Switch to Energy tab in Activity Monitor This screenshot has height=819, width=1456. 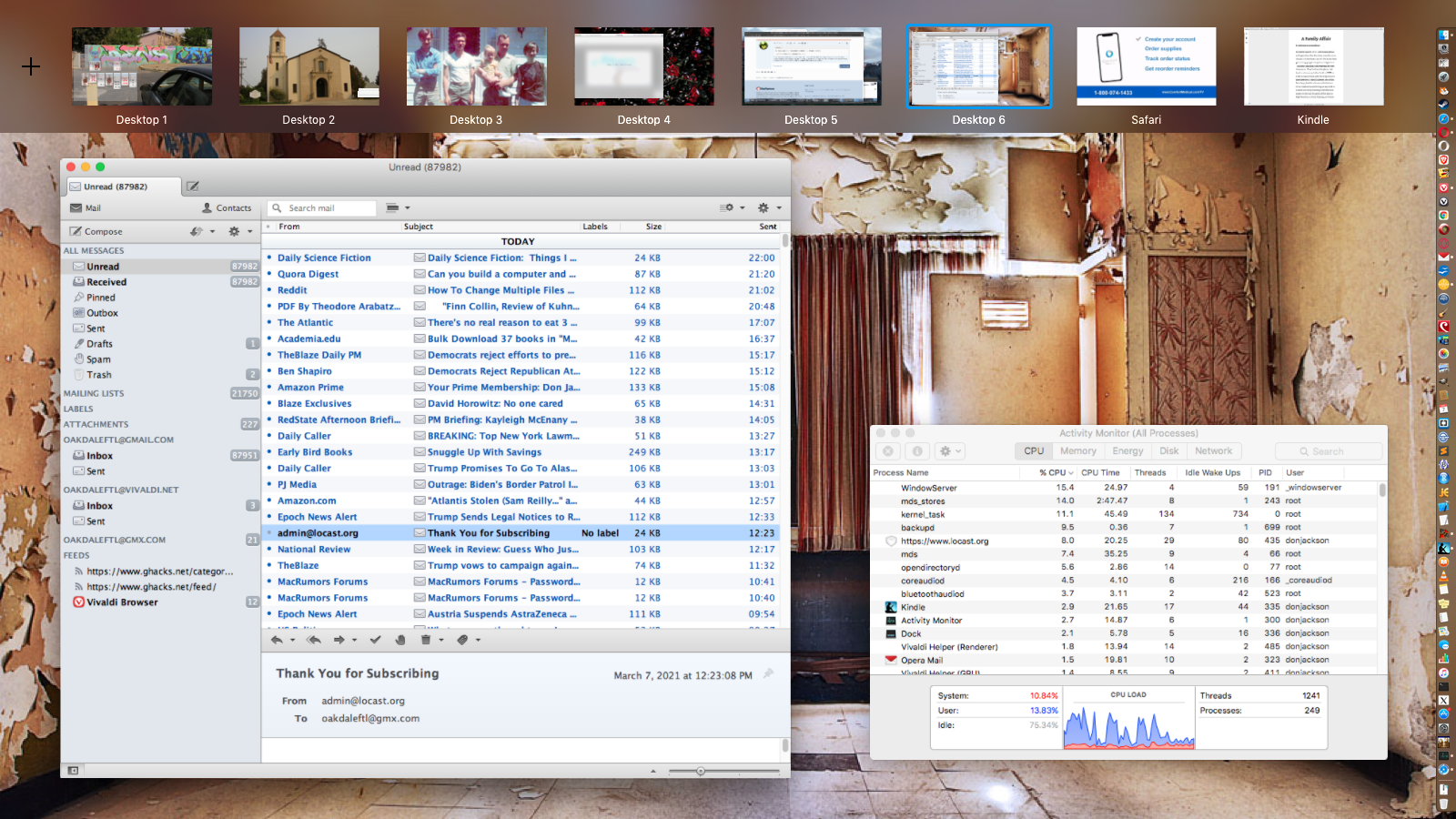click(1127, 451)
